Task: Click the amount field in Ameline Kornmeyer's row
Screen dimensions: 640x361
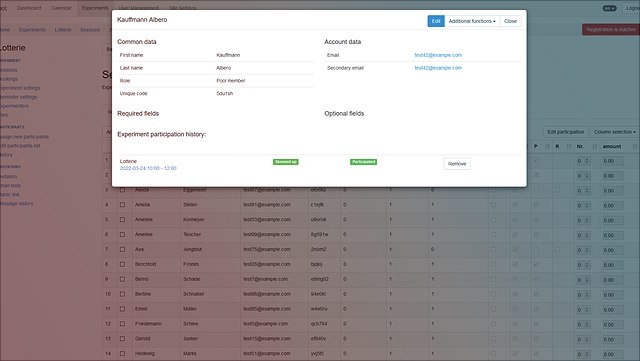Action: (613, 221)
